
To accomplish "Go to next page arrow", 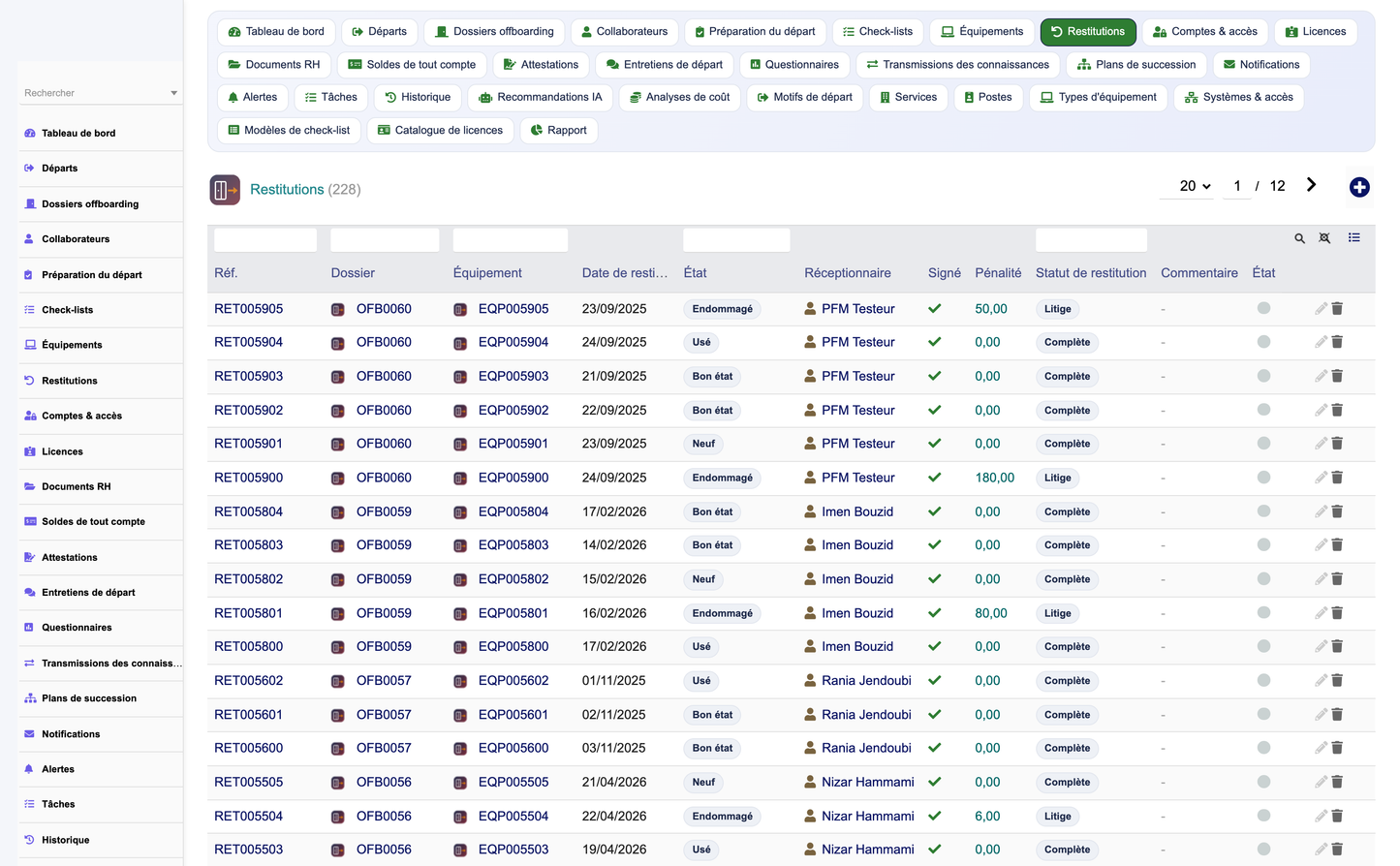I will (1311, 185).
